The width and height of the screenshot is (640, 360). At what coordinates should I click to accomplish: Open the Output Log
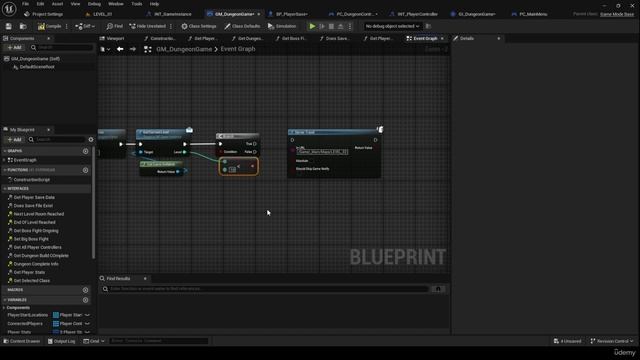(x=62, y=341)
